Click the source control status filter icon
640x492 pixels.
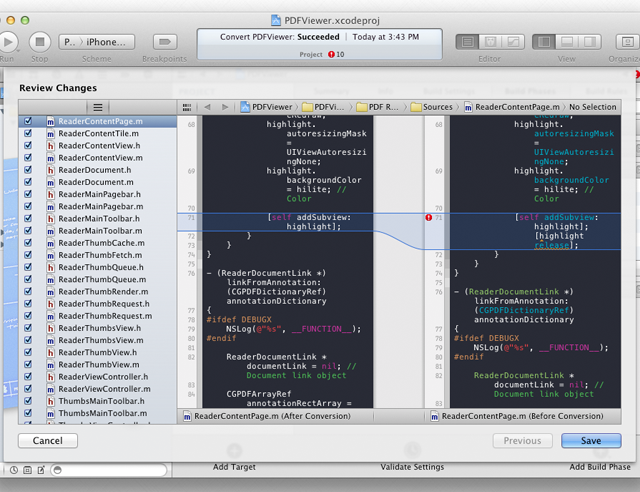click(x=27, y=470)
